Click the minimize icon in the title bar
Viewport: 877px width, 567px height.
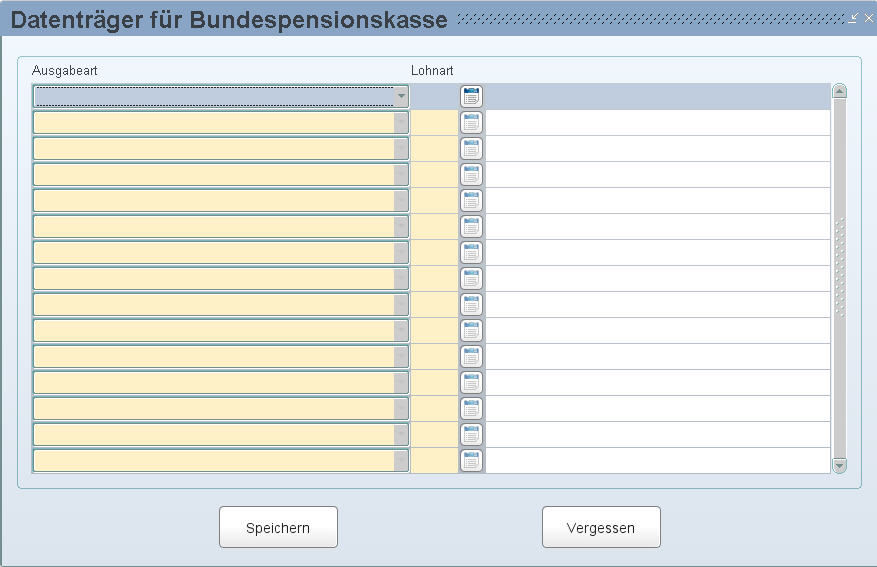pos(853,18)
